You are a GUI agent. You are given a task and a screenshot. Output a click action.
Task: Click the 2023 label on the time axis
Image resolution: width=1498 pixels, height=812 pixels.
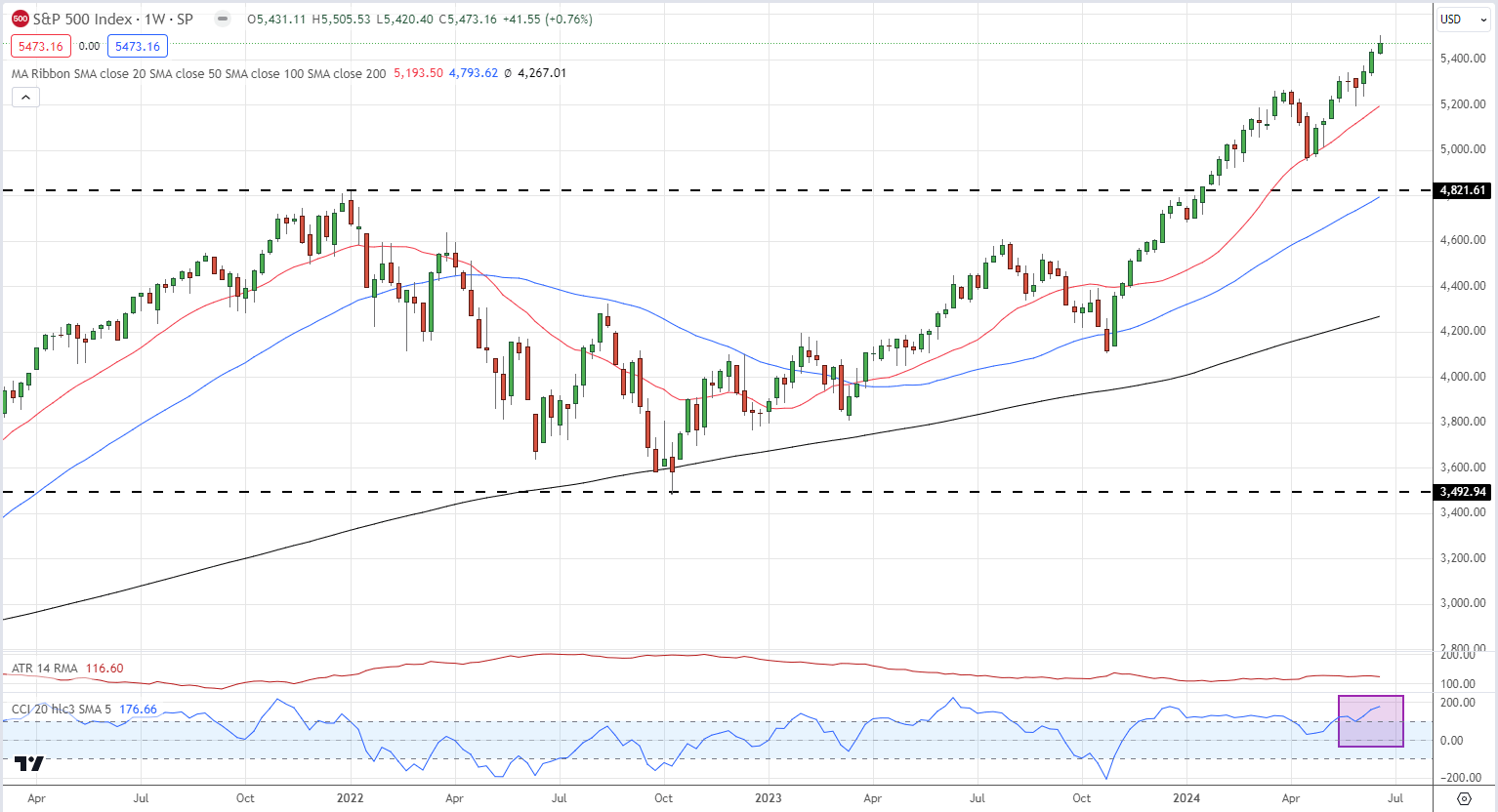(x=769, y=798)
